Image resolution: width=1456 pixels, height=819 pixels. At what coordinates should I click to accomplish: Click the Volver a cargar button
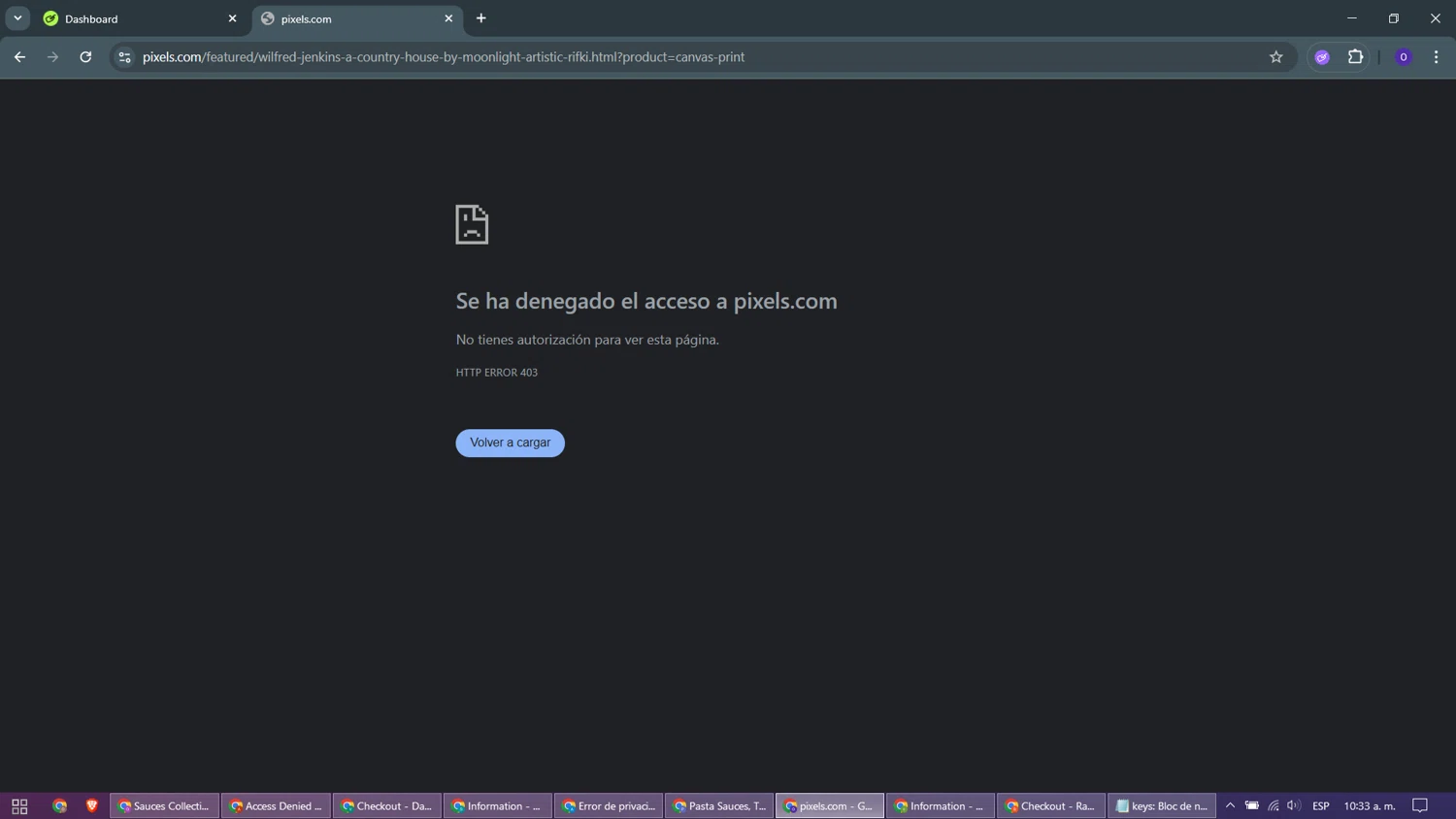pyautogui.click(x=510, y=442)
